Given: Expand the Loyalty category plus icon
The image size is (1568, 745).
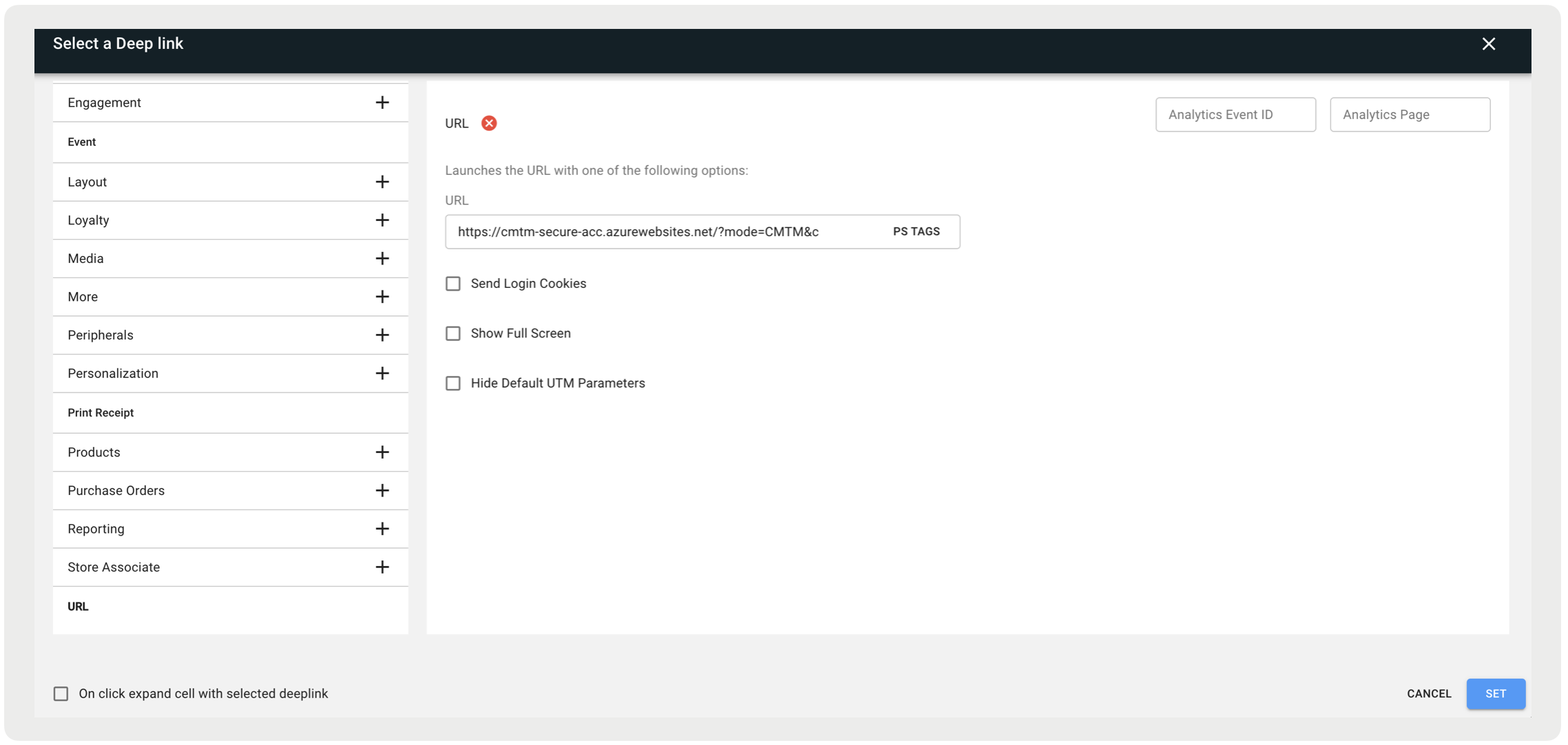Looking at the screenshot, I should pyautogui.click(x=382, y=220).
